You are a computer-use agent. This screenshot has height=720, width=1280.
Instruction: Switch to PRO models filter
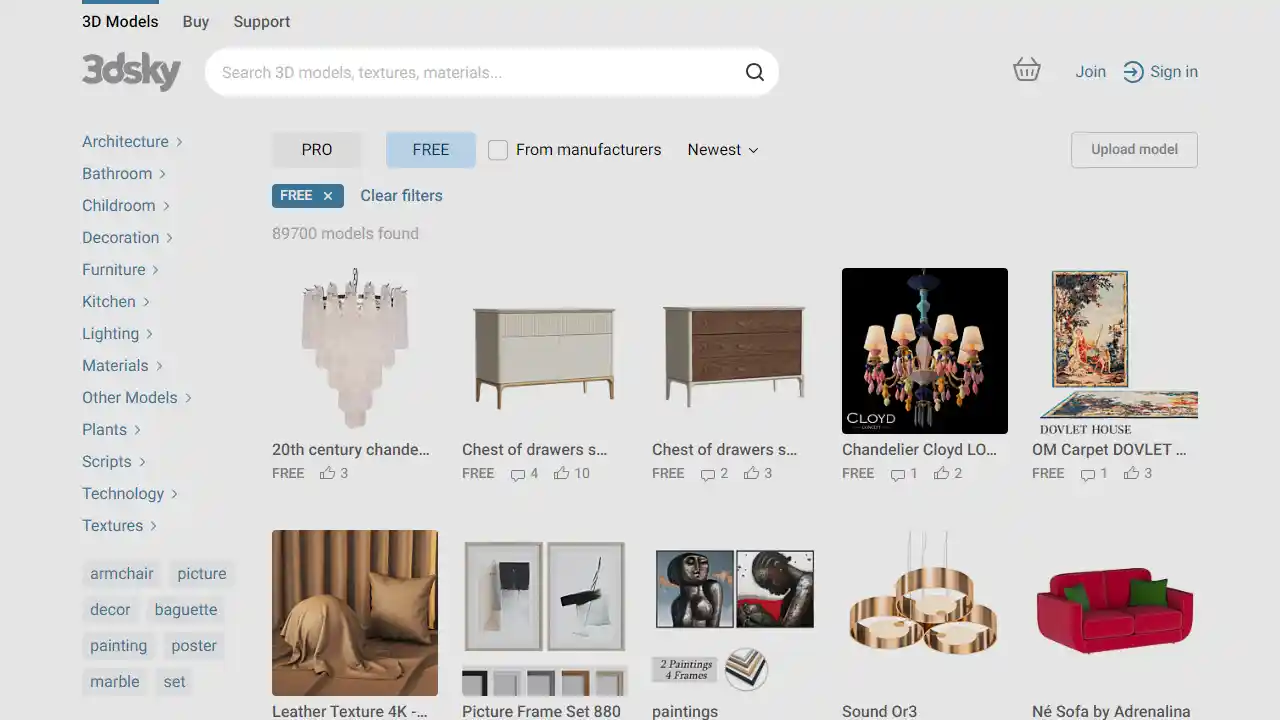316,149
